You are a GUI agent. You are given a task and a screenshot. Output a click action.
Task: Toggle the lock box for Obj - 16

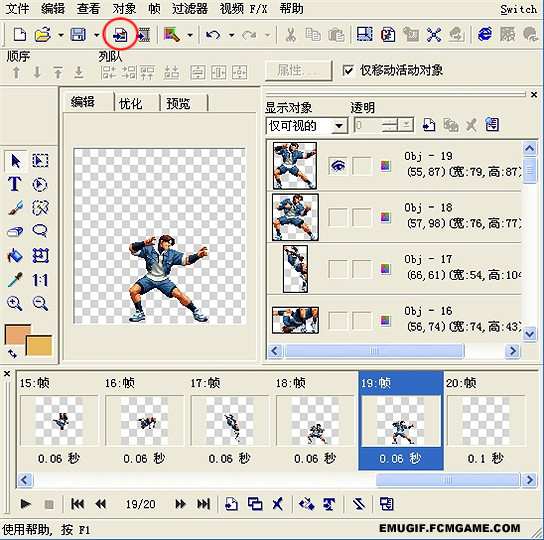click(362, 321)
